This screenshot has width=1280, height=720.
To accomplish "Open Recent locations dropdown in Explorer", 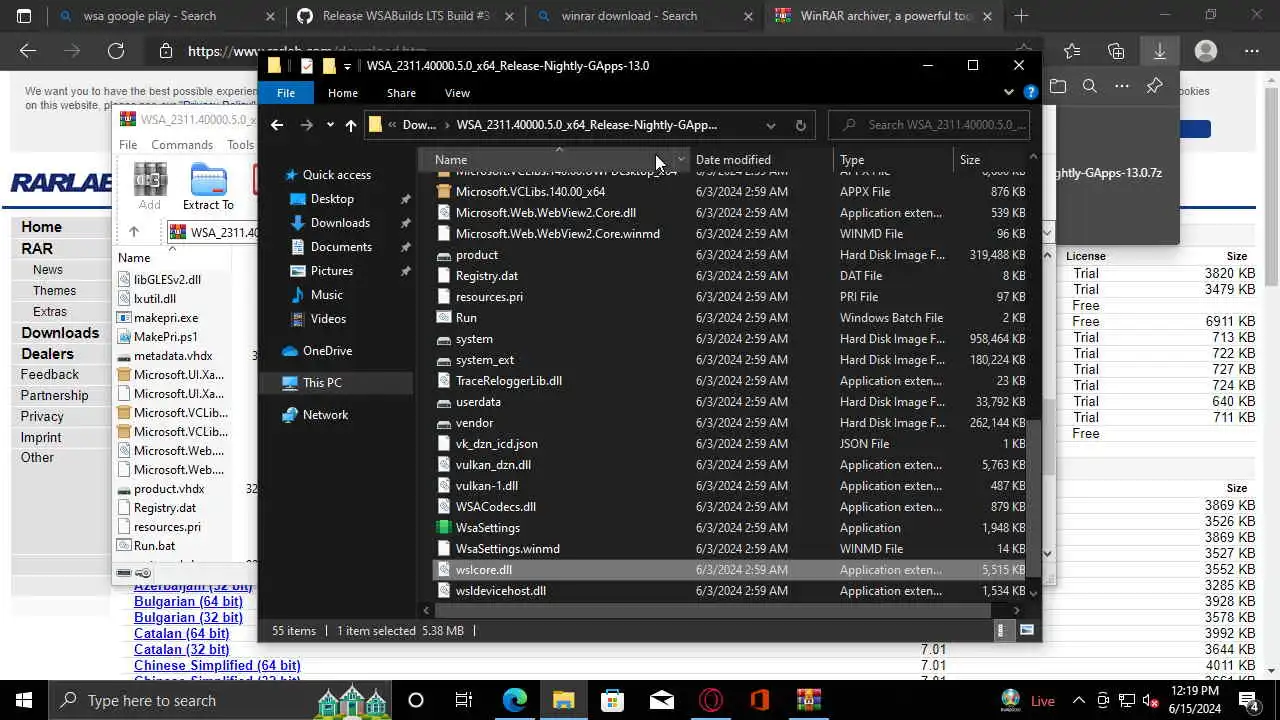I will pos(330,125).
